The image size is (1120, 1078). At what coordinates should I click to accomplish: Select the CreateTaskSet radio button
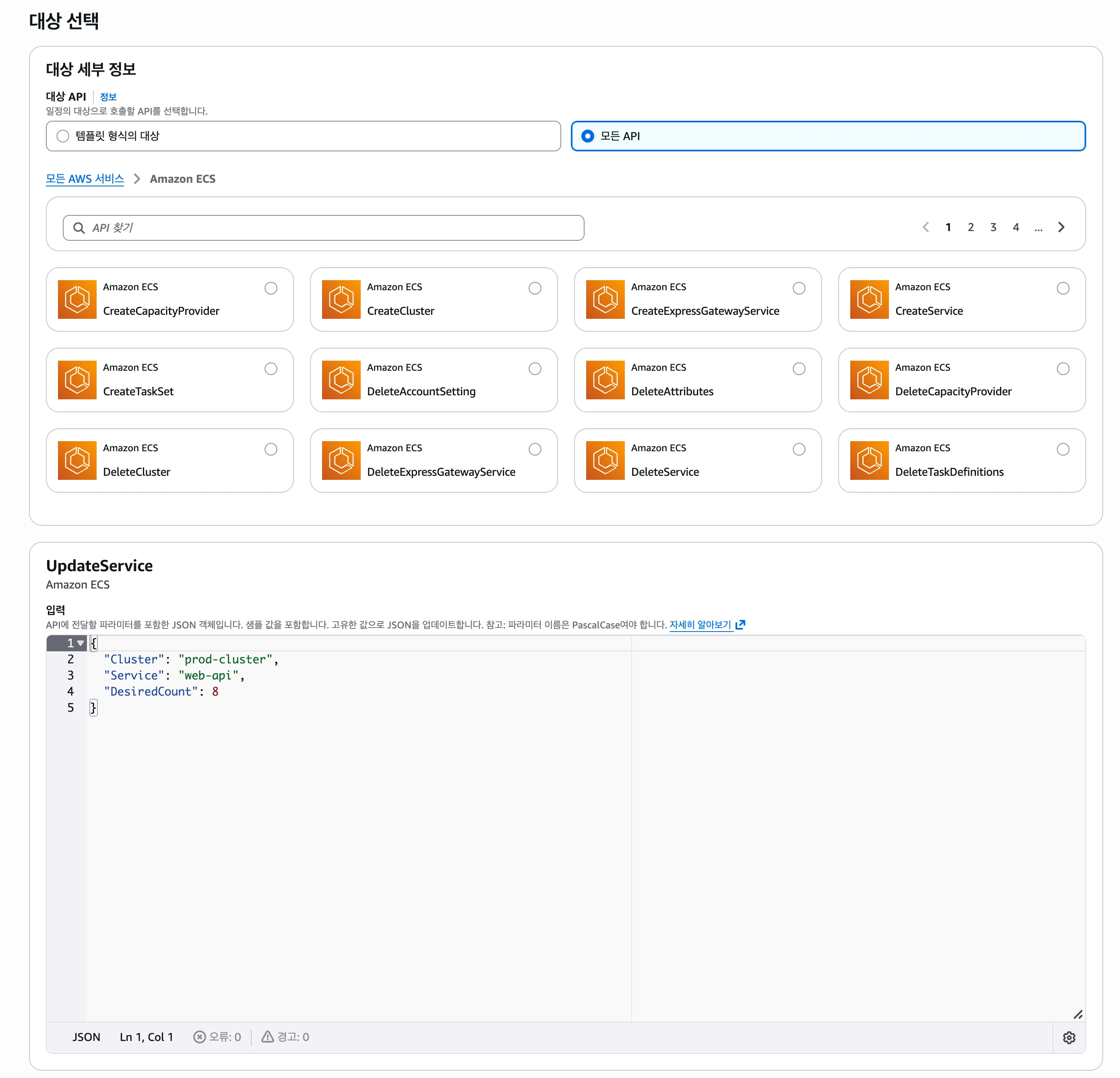point(271,368)
